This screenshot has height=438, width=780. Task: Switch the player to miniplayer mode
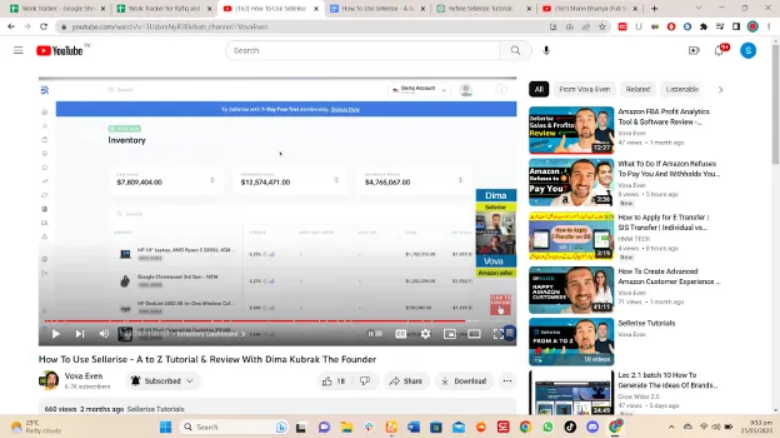coord(450,334)
